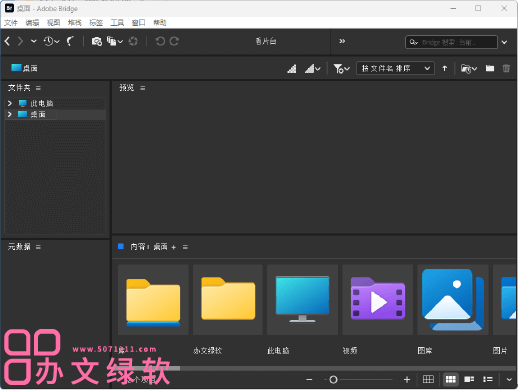Click the 内容: 桌面 tab label
This screenshot has width=518, height=390.
point(149,247)
